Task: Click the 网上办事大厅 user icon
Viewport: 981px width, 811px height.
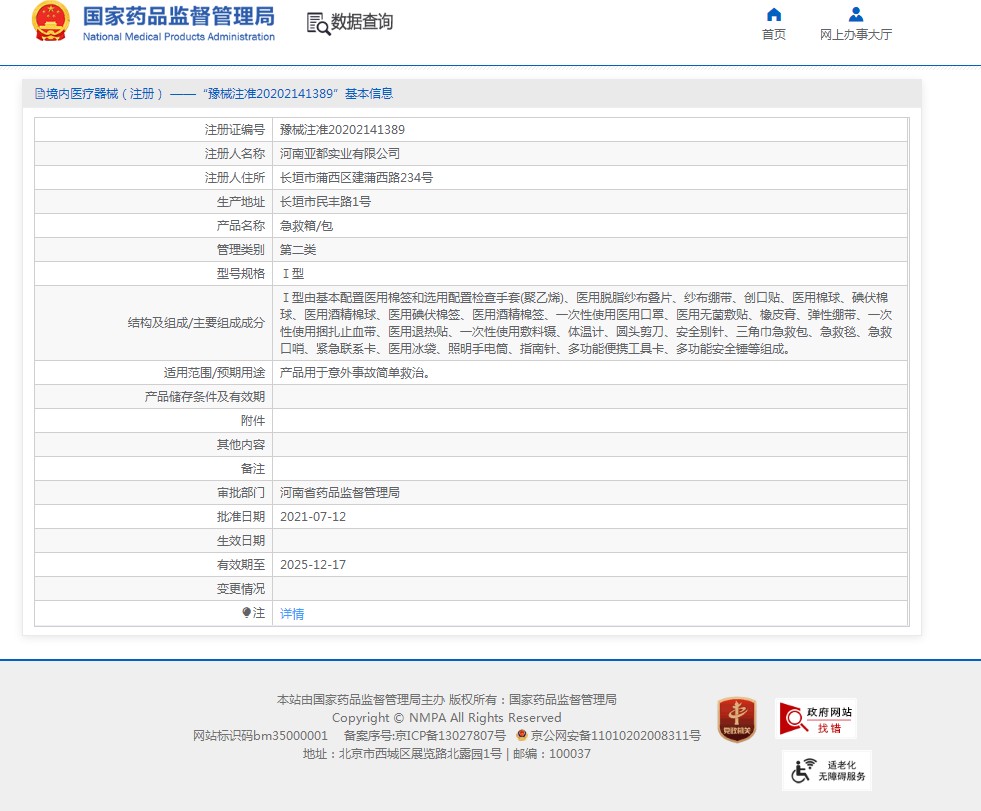Action: pyautogui.click(x=856, y=14)
